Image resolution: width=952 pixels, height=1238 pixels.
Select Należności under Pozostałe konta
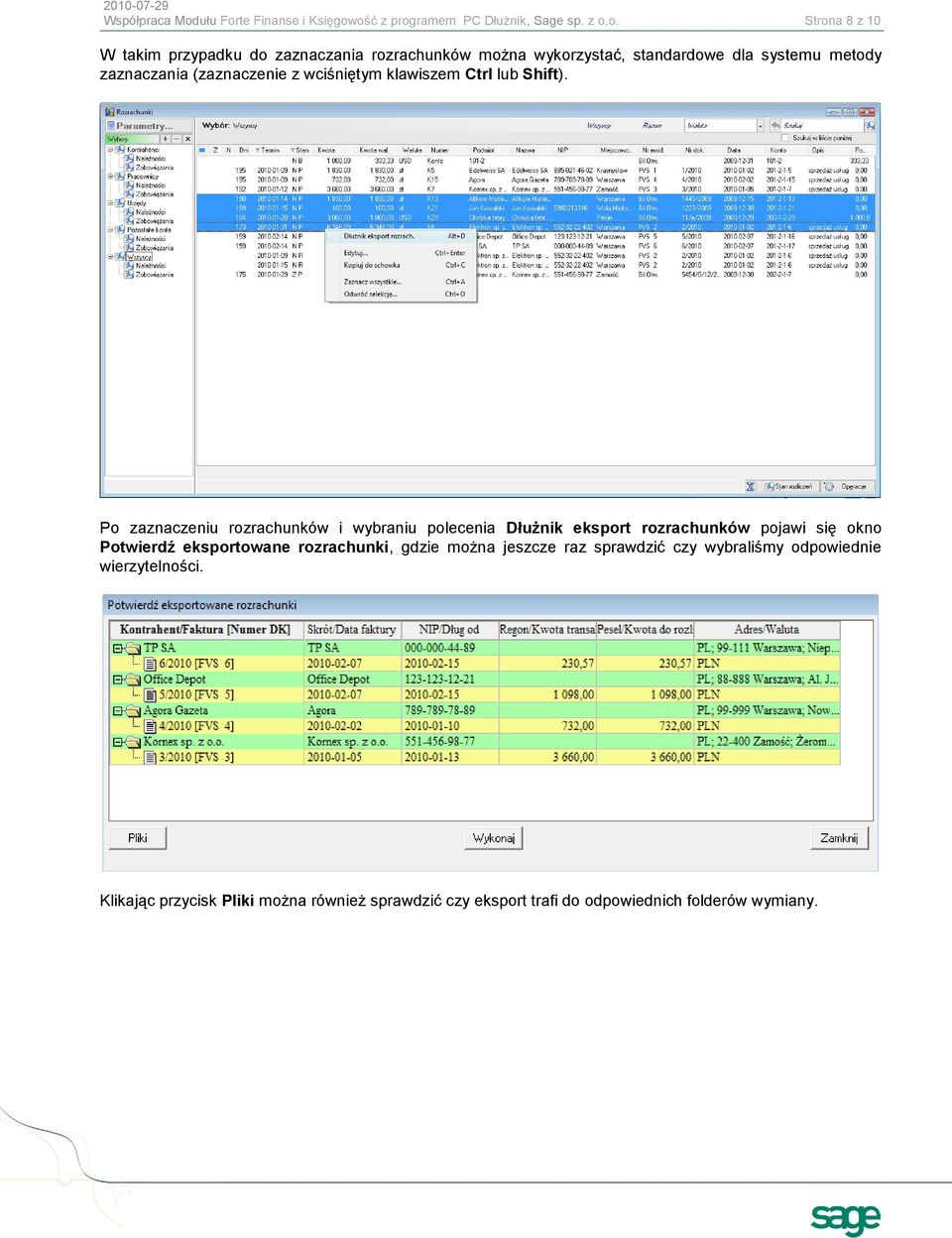151,238
